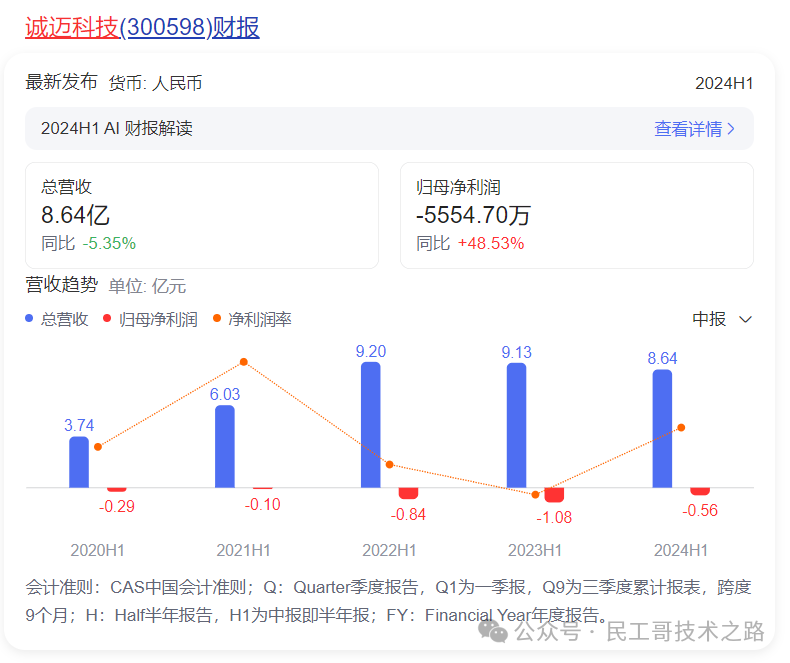Click the 货币: 人民币 label

(x=155, y=83)
